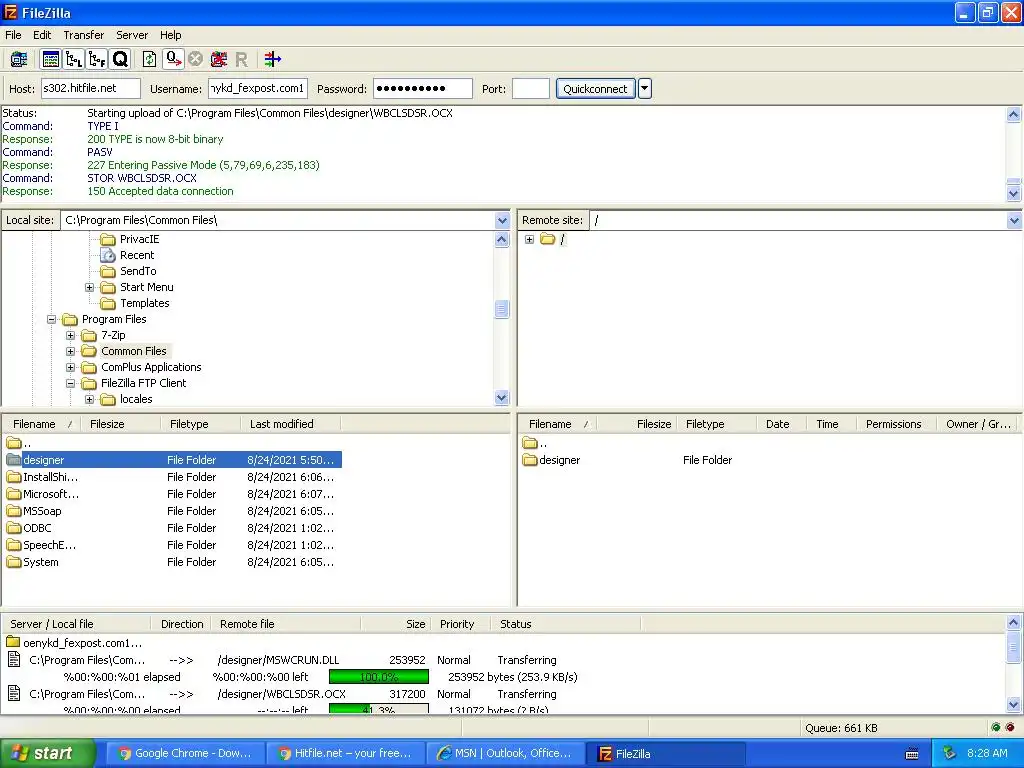Open the File menu
The image size is (1024, 768).
[x=13, y=35]
